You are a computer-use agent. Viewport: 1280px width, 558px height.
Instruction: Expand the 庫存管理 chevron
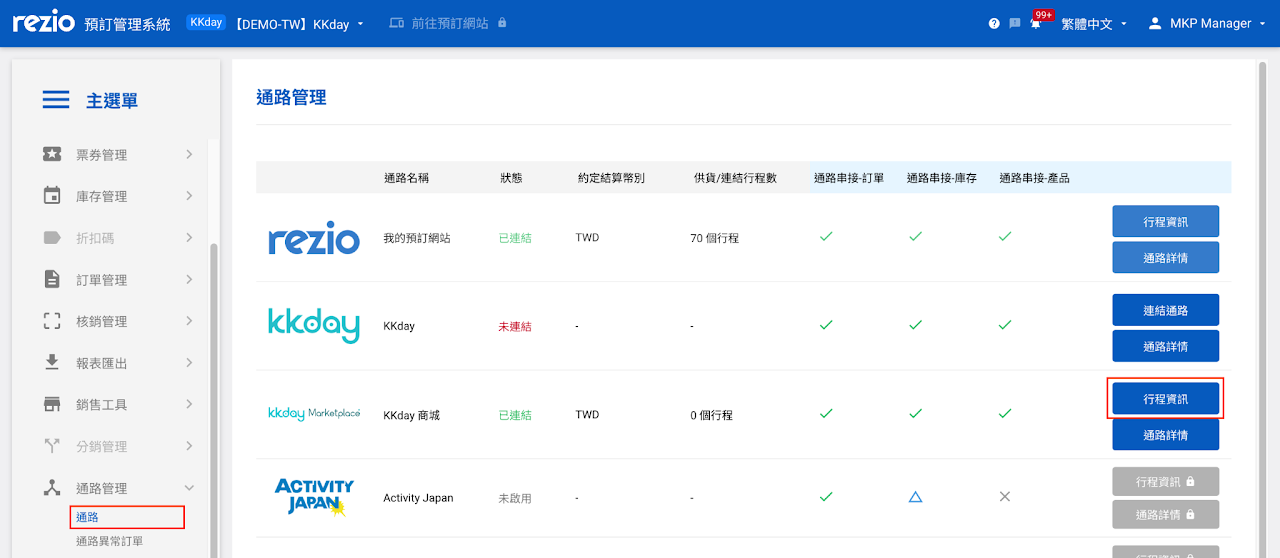(x=189, y=196)
